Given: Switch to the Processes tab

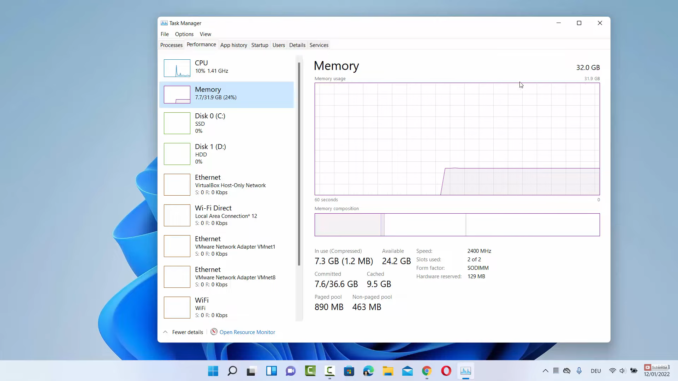Looking at the screenshot, I should (171, 45).
